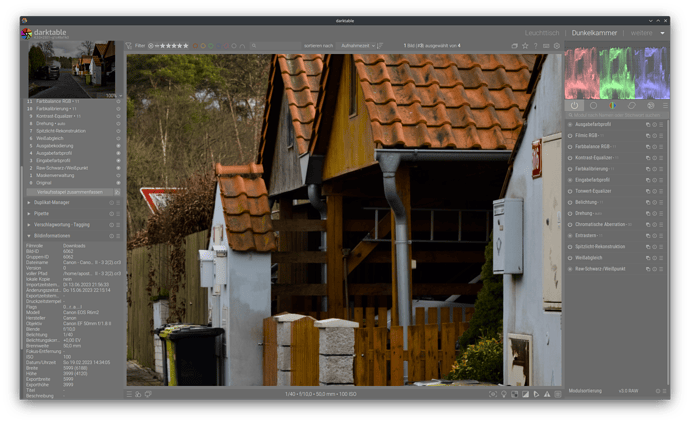This screenshot has height=423, width=690.
Task: Open the help question mark icon
Action: (536, 45)
